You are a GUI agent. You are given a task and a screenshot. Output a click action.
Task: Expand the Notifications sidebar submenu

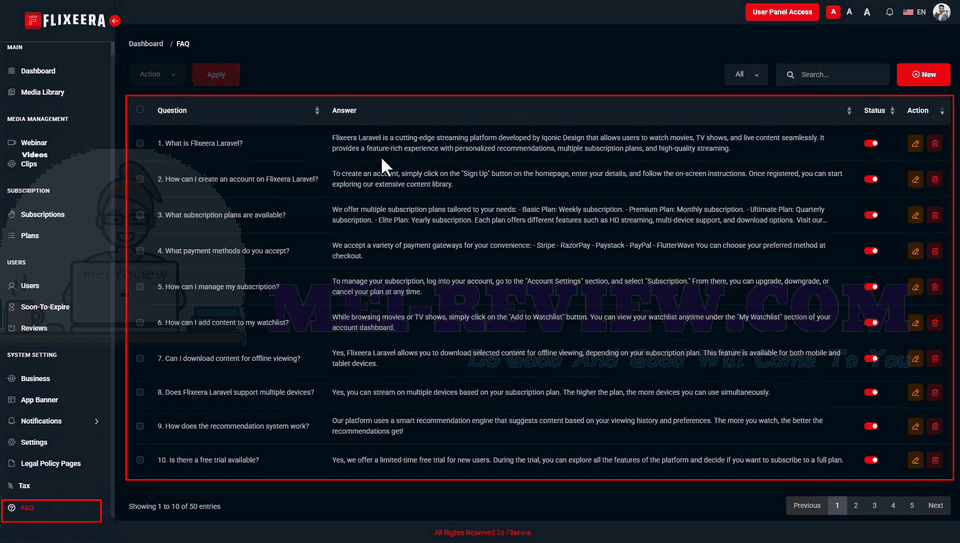point(96,421)
